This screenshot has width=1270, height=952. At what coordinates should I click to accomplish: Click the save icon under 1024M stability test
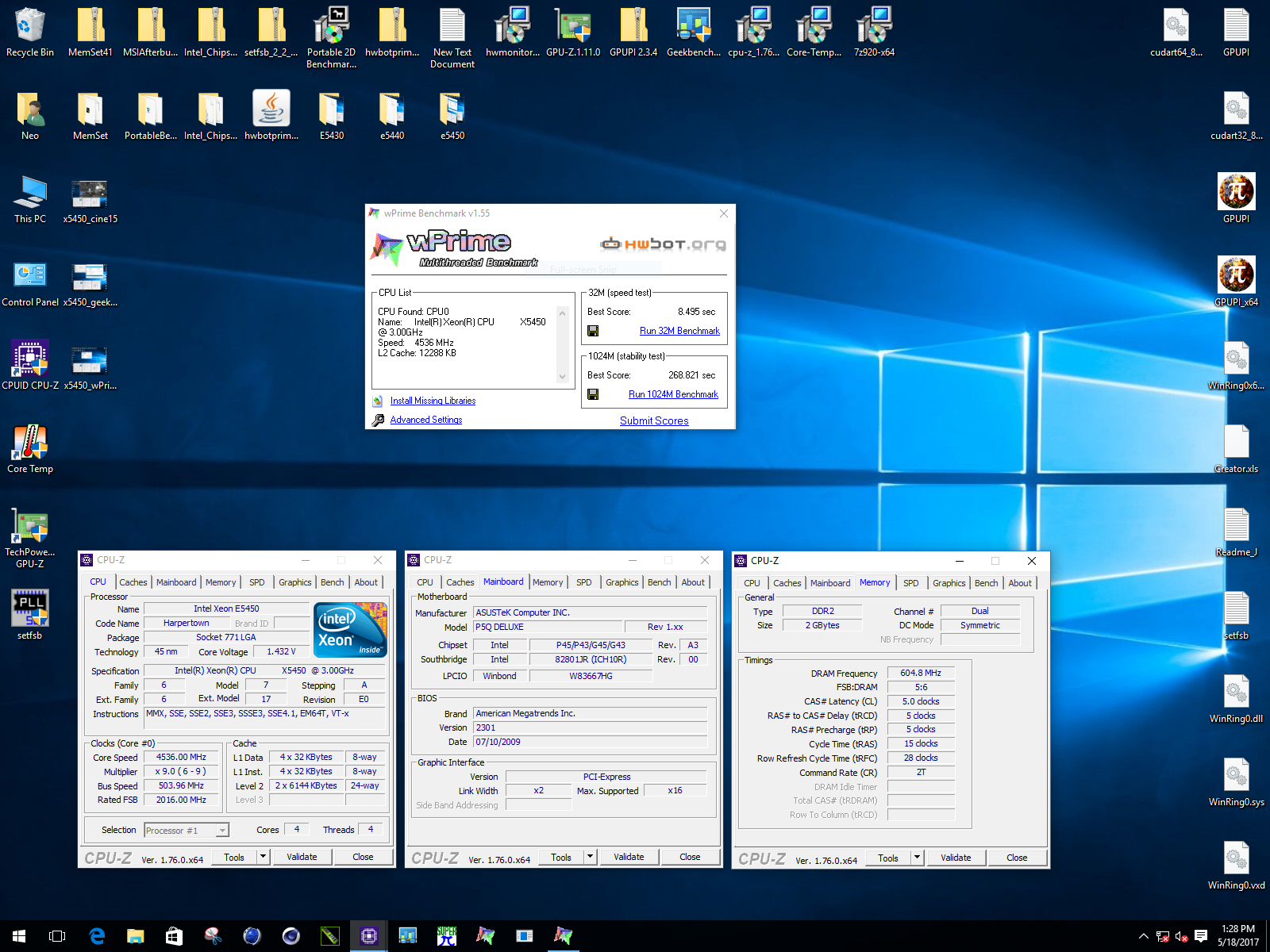(593, 394)
